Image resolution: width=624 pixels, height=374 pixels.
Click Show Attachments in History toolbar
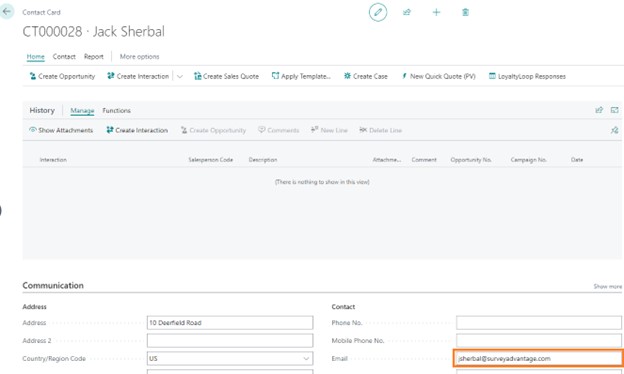[x=61, y=130]
